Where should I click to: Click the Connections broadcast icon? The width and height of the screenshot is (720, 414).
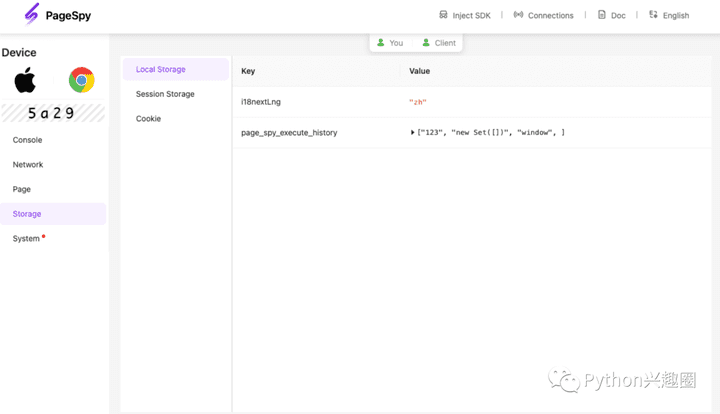click(518, 15)
